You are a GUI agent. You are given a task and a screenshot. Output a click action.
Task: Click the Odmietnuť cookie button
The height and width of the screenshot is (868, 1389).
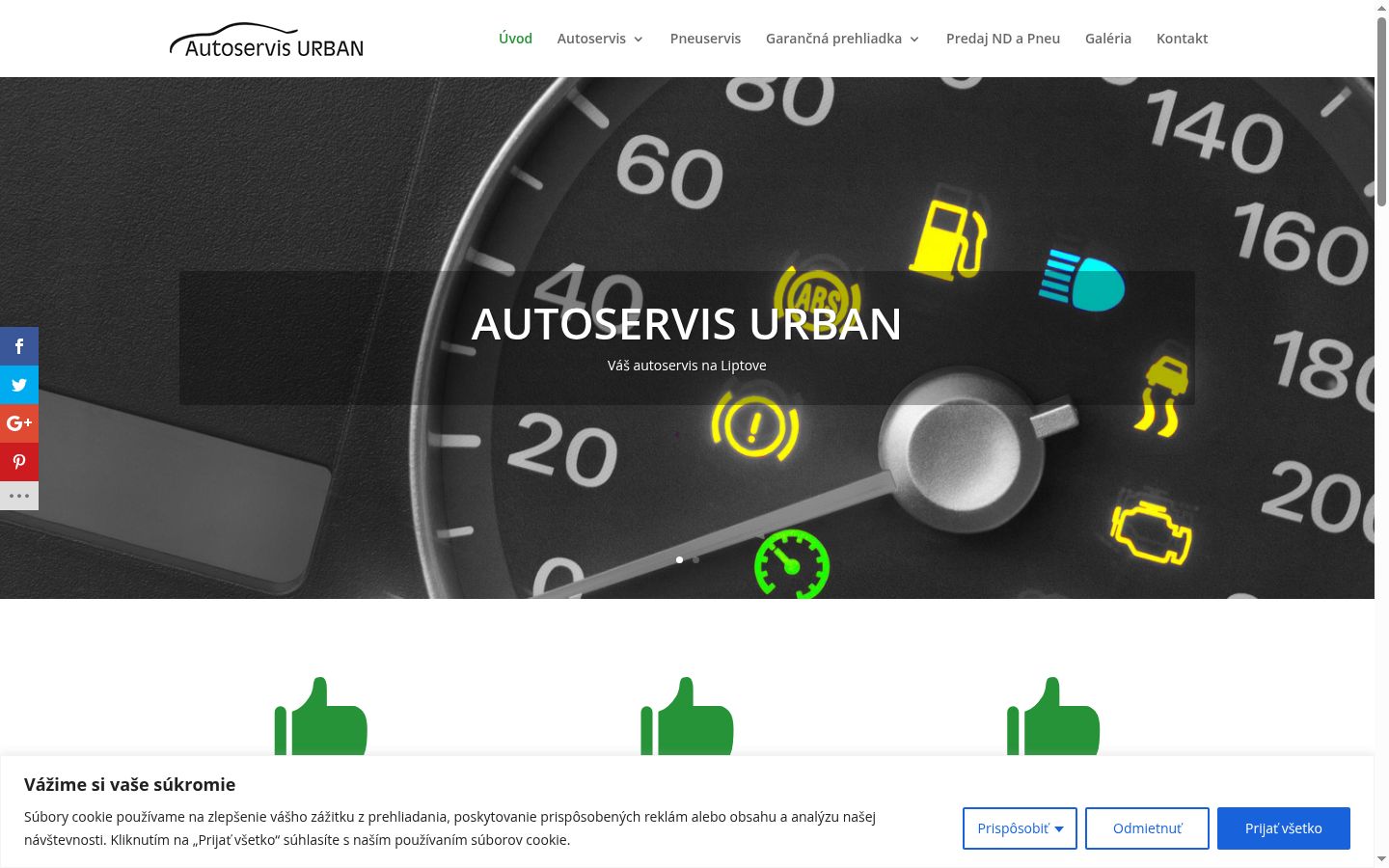coord(1147,828)
